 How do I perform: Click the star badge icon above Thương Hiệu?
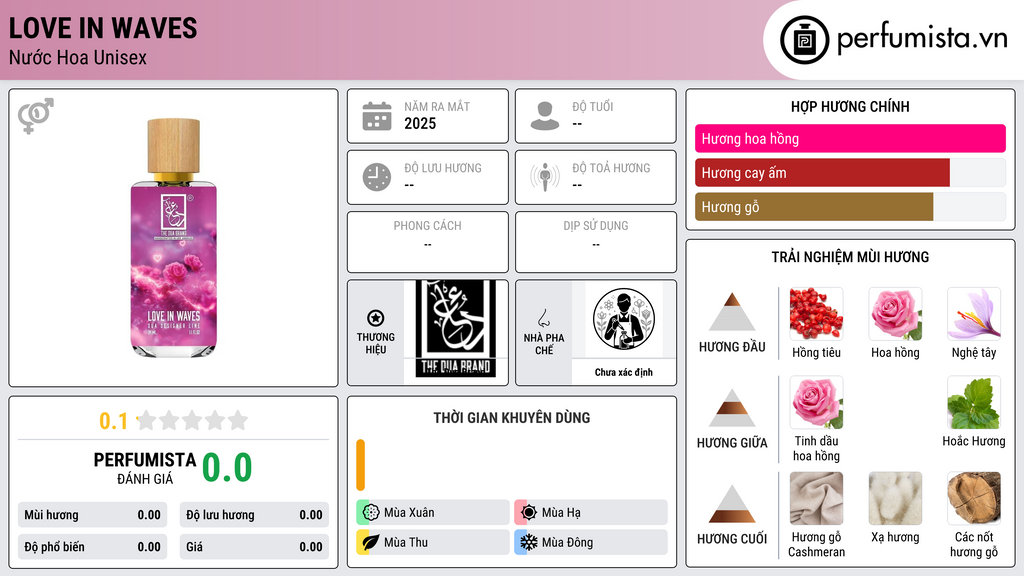click(x=376, y=318)
